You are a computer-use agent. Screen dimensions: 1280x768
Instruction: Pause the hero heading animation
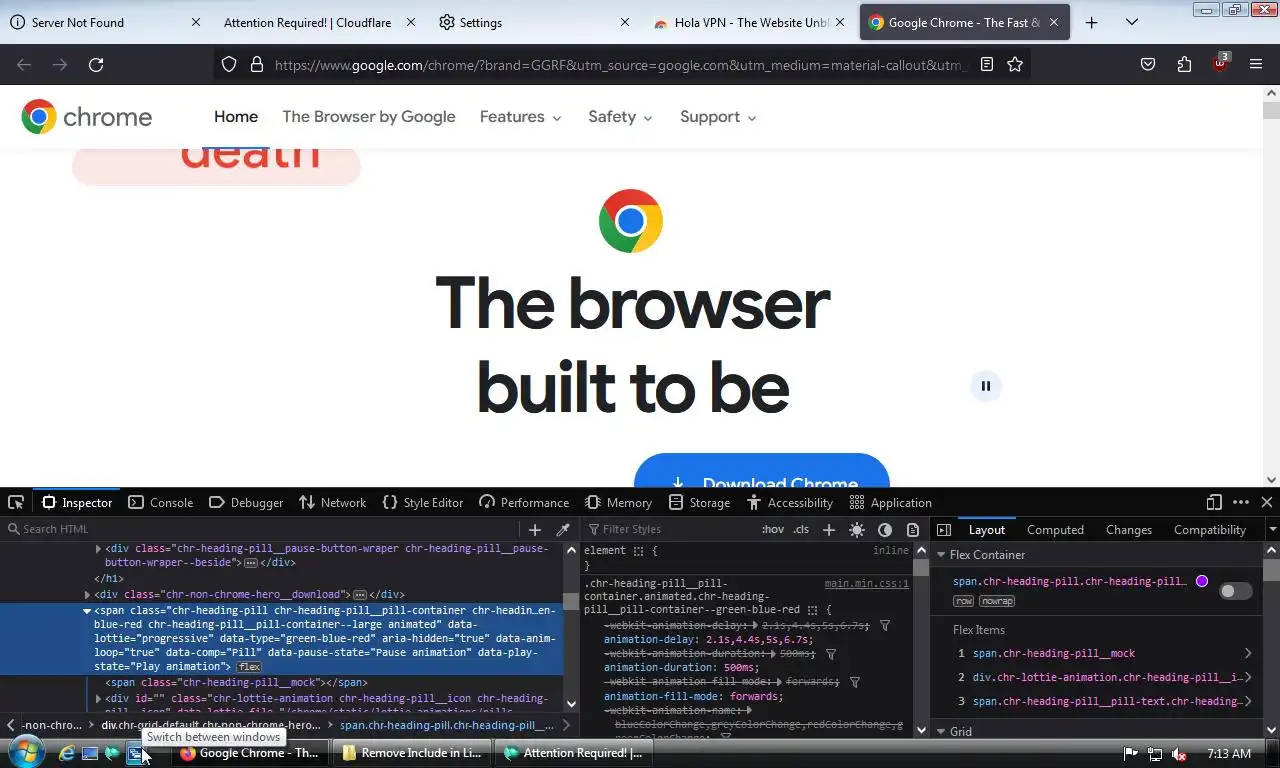(986, 386)
